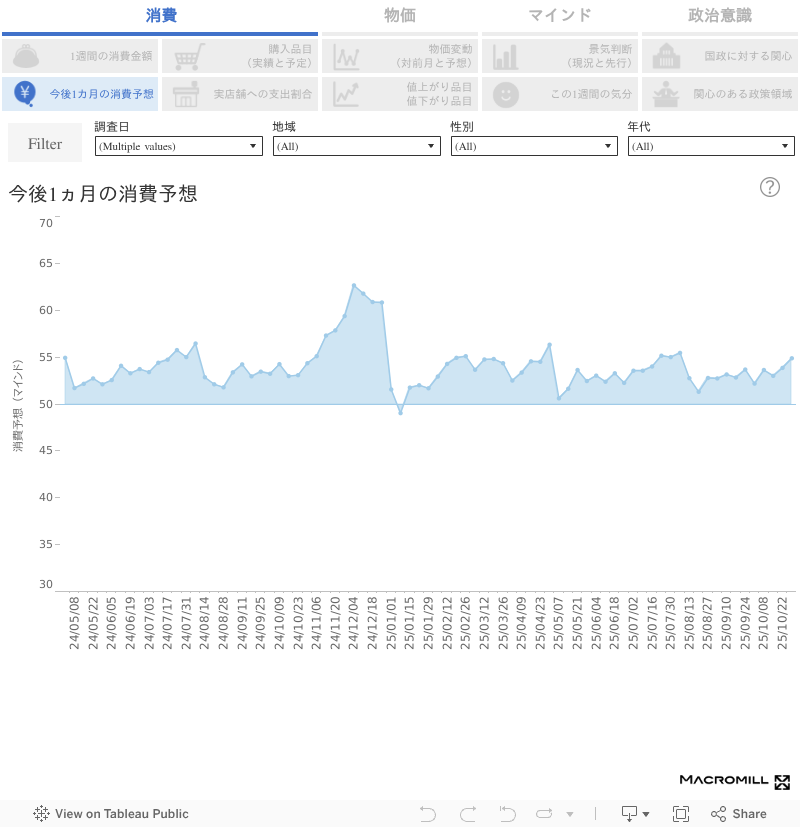Viewport: 800px width, 827px height.
Task: Click the Macromill logo
Action: click(x=735, y=781)
